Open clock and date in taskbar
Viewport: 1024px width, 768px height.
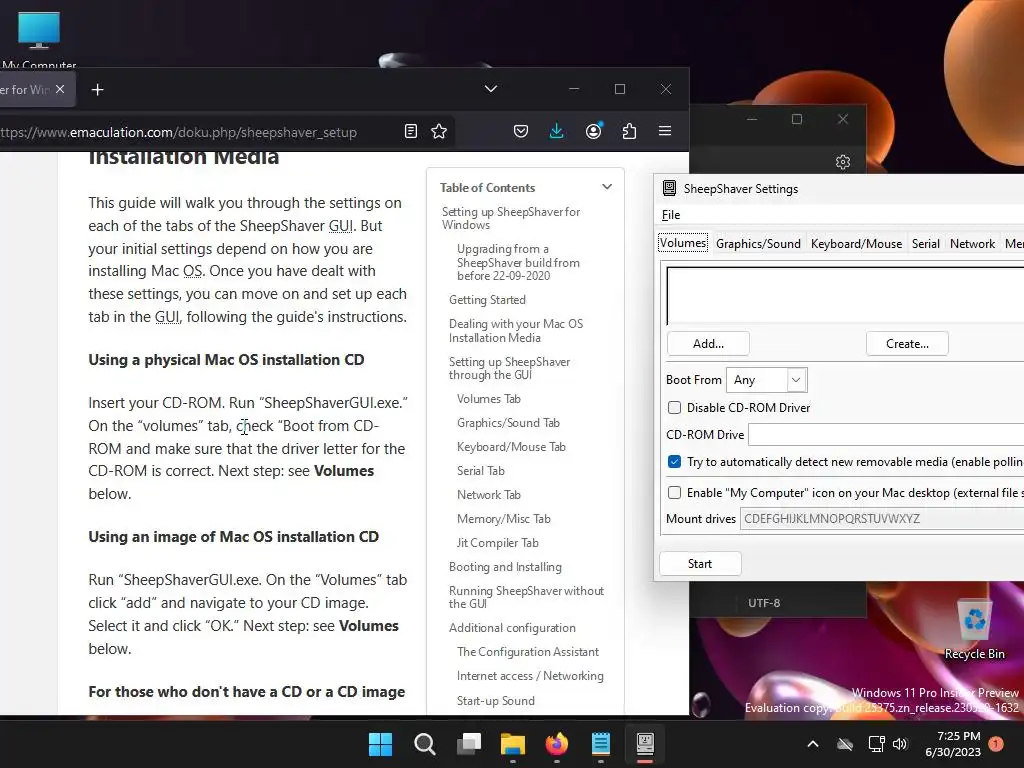coord(953,744)
